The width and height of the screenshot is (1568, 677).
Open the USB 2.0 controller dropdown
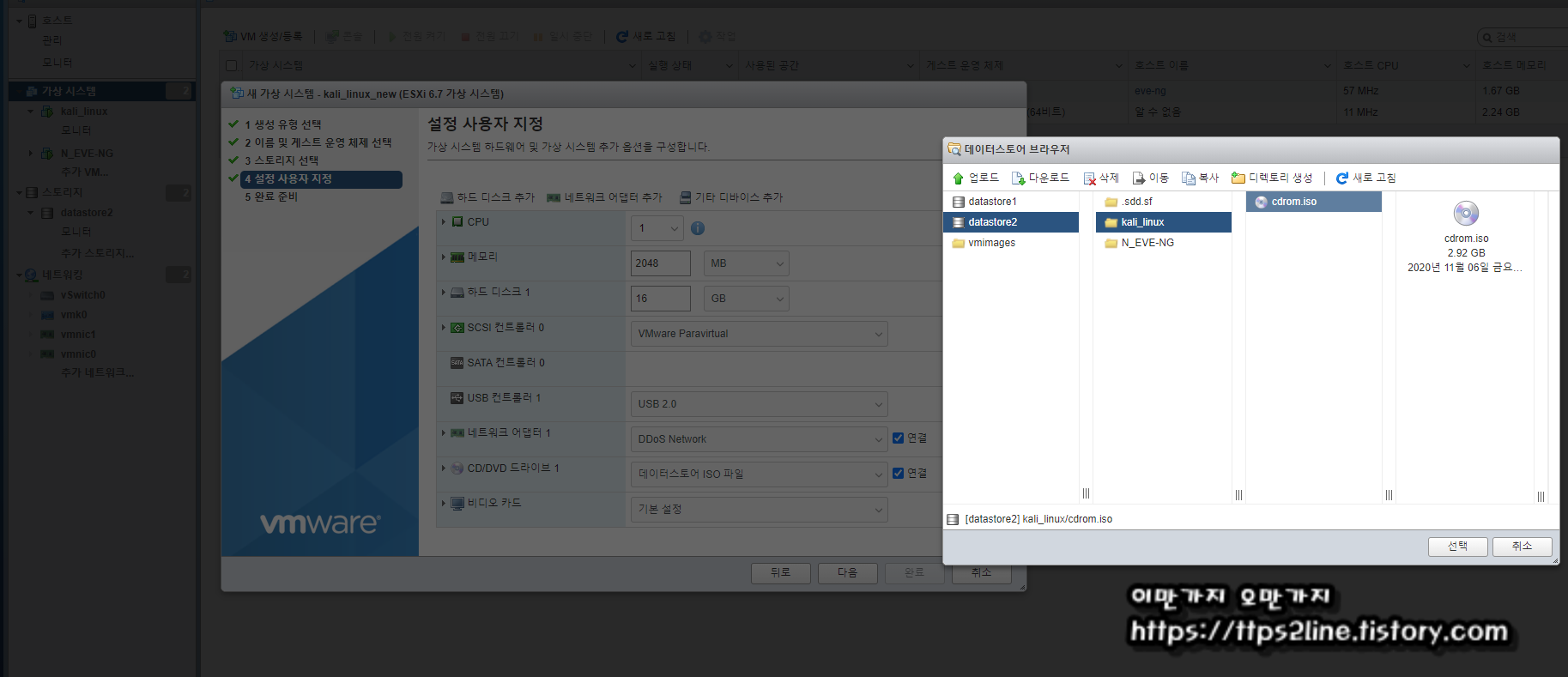[759, 404]
